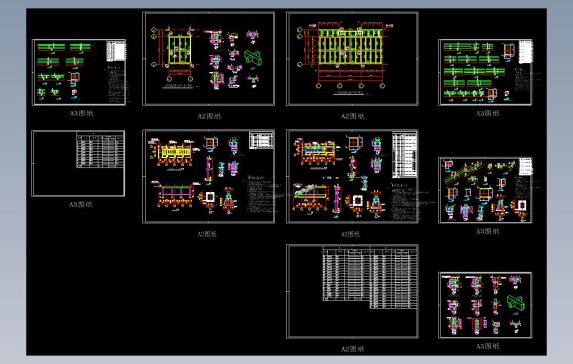
Task: Pick the right schedule table in the two-table A2 sheet
Action: [394, 277]
